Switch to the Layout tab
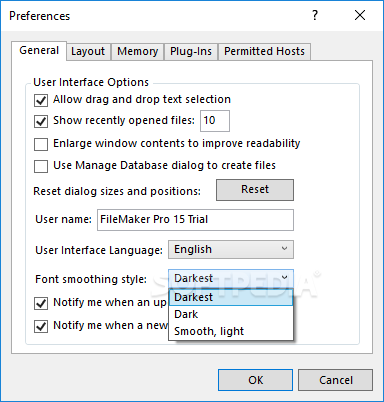This screenshot has height=402, width=384. (88, 51)
